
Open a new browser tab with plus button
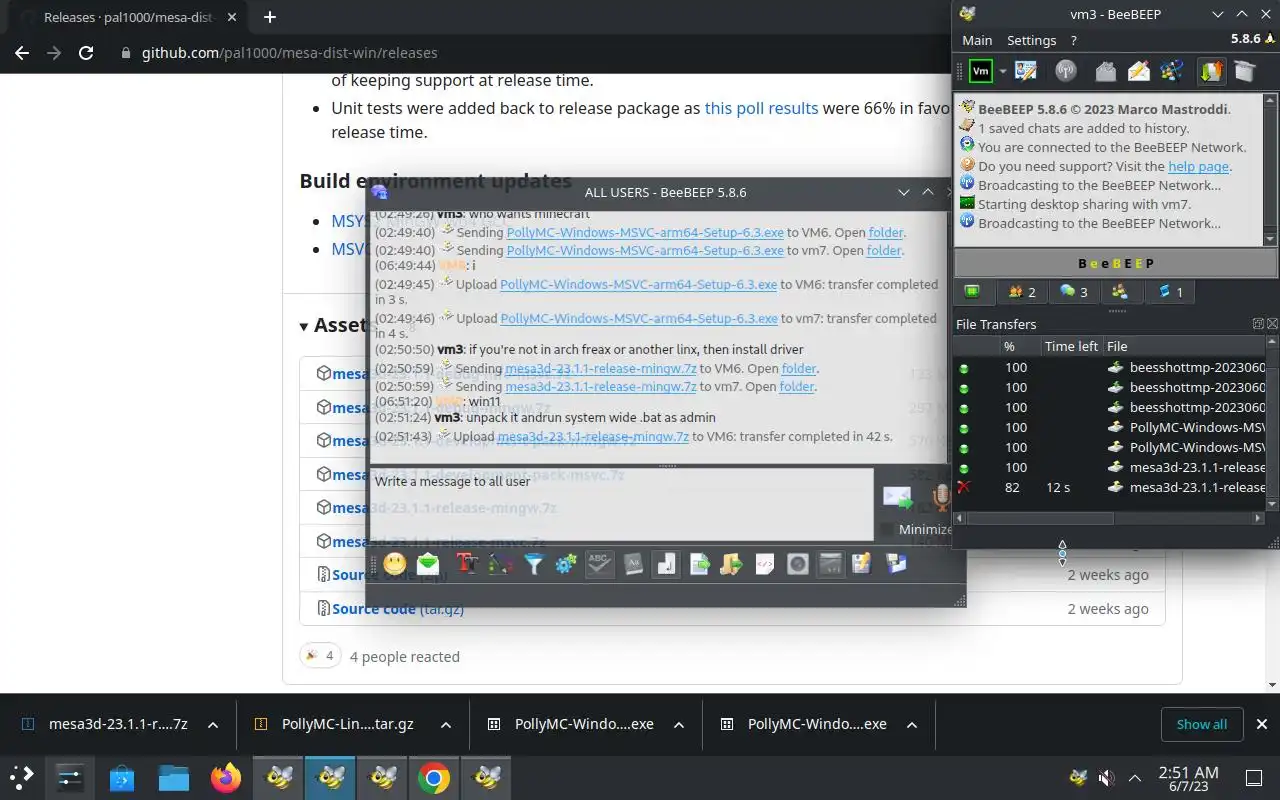pyautogui.click(x=269, y=17)
